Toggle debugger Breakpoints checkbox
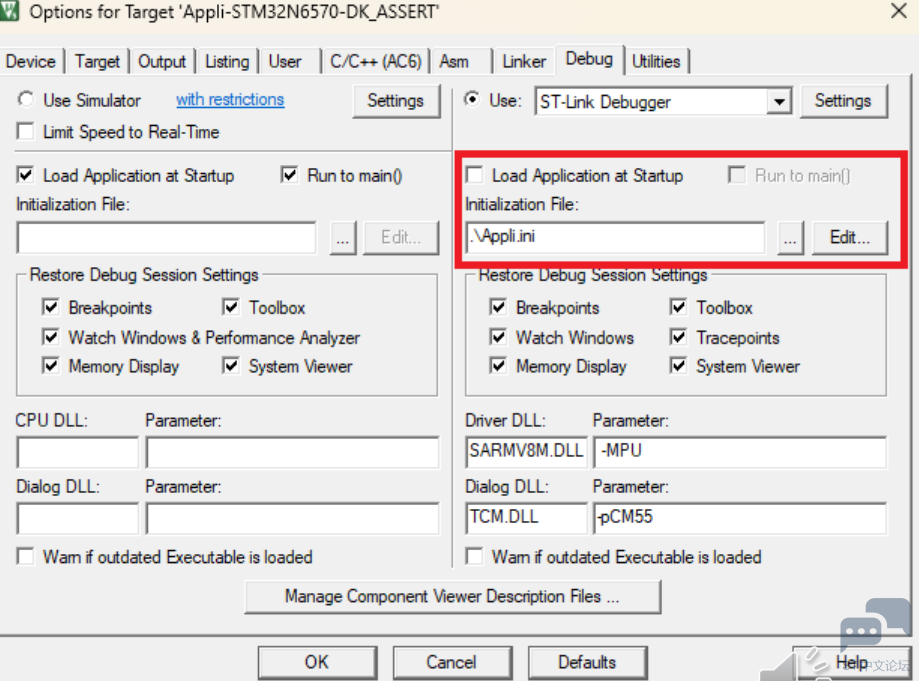The height and width of the screenshot is (681, 919). point(498,307)
